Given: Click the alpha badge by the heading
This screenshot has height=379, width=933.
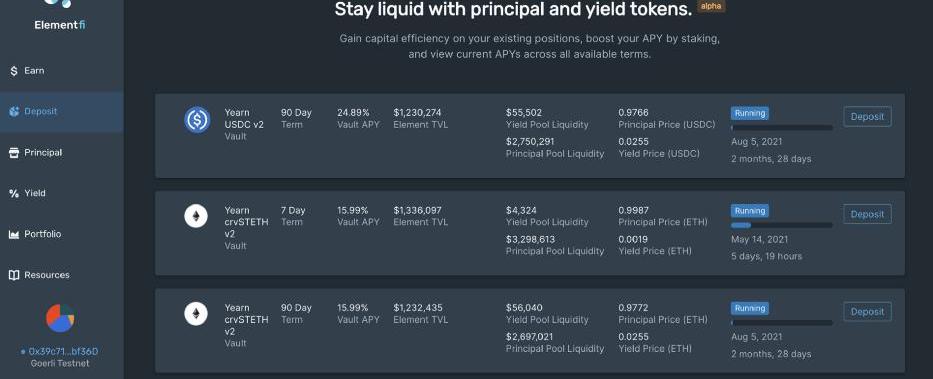Looking at the screenshot, I should click(x=711, y=7).
